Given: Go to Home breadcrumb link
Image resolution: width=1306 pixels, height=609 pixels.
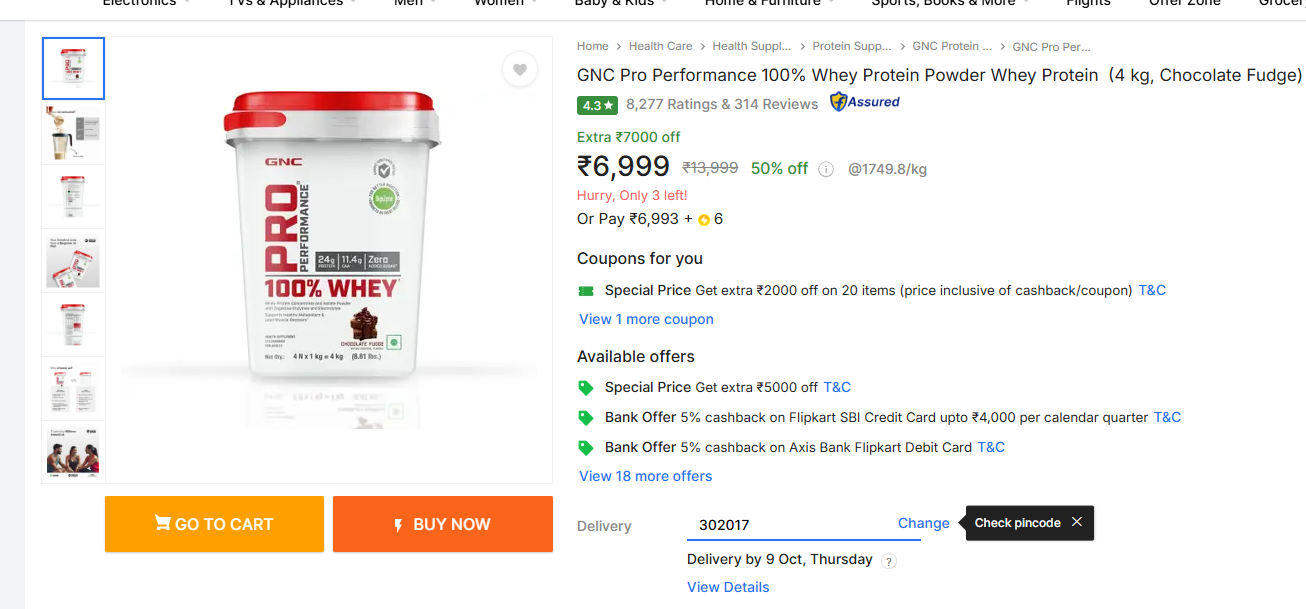Looking at the screenshot, I should point(592,46).
